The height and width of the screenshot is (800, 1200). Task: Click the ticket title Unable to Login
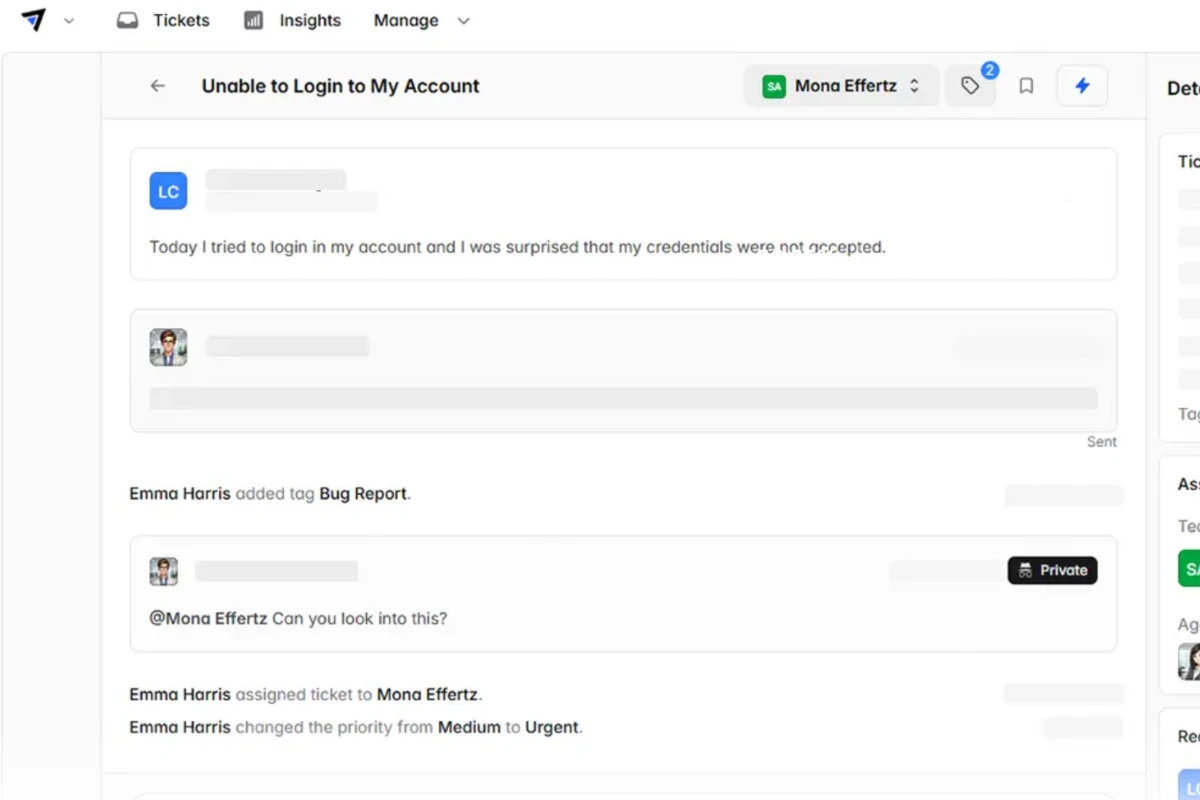point(341,86)
